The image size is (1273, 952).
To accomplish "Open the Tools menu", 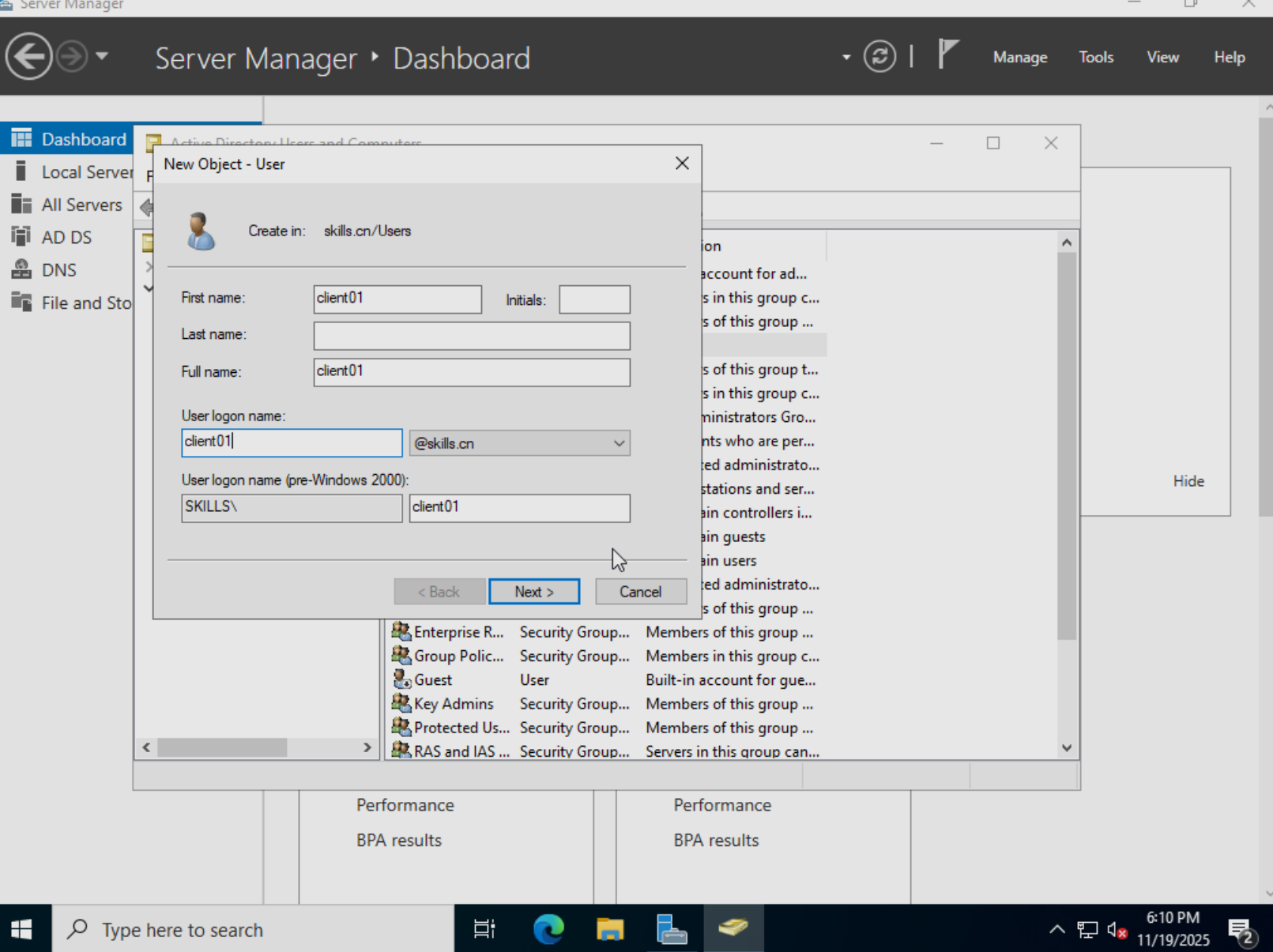I will click(x=1096, y=57).
